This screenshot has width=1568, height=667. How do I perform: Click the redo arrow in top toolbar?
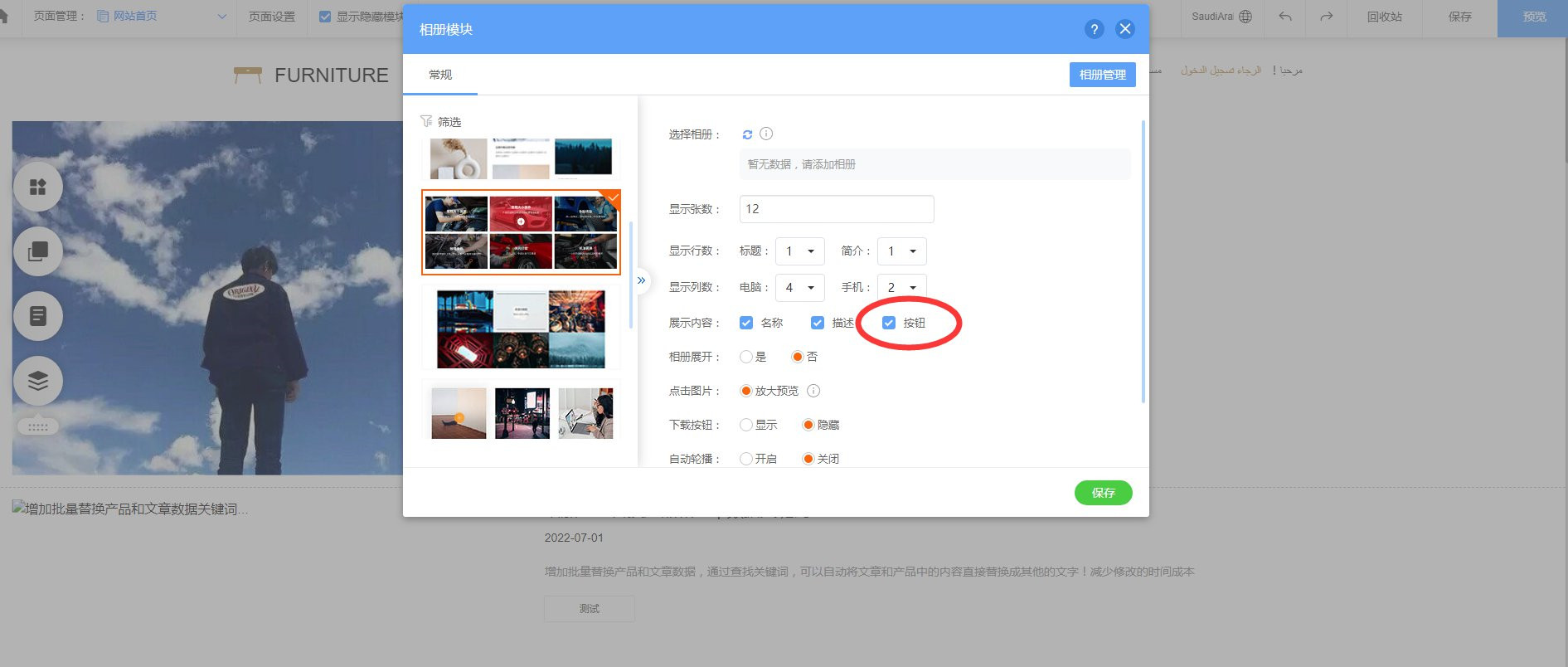coord(1326,17)
